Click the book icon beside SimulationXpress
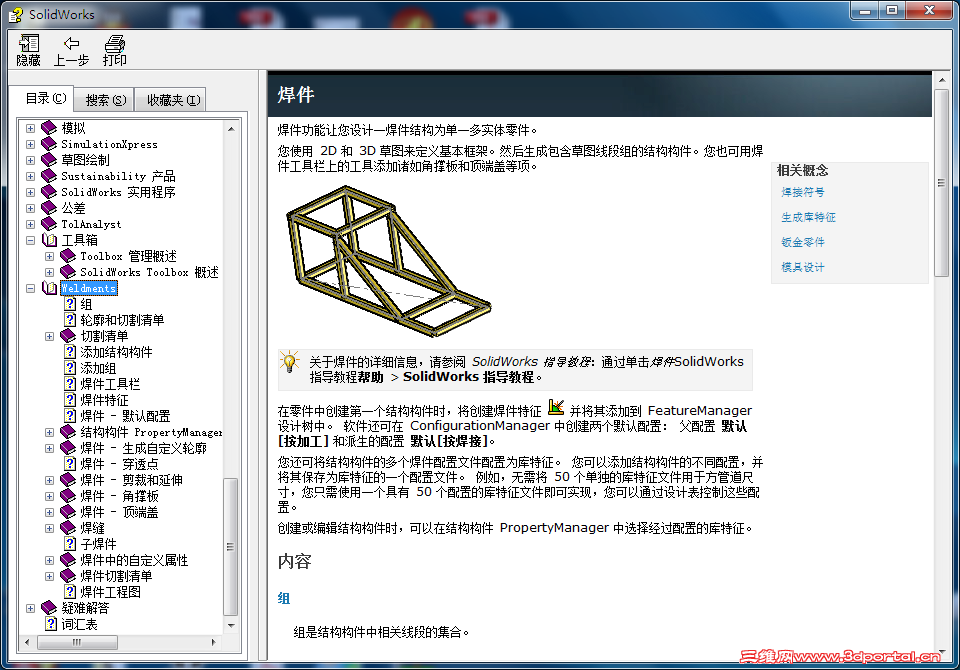This screenshot has width=960, height=670. pyautogui.click(x=49, y=144)
